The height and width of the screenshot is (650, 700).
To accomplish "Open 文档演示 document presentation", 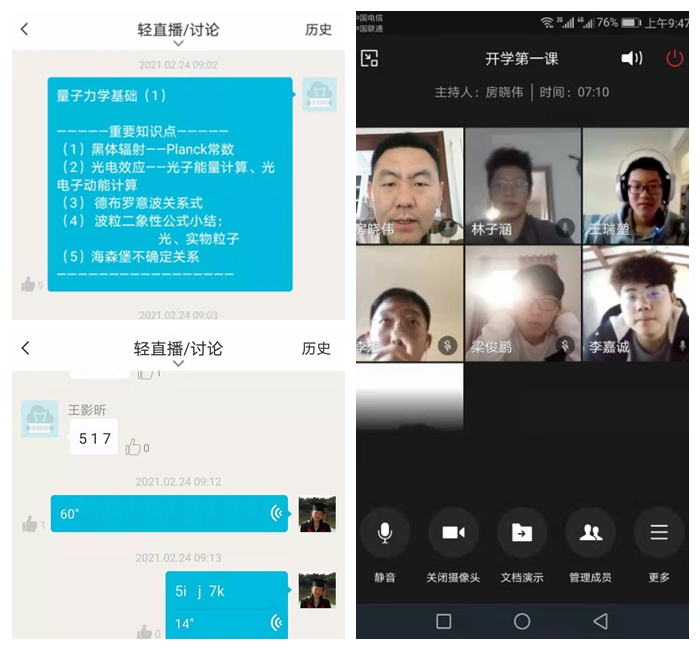I will coord(521,533).
